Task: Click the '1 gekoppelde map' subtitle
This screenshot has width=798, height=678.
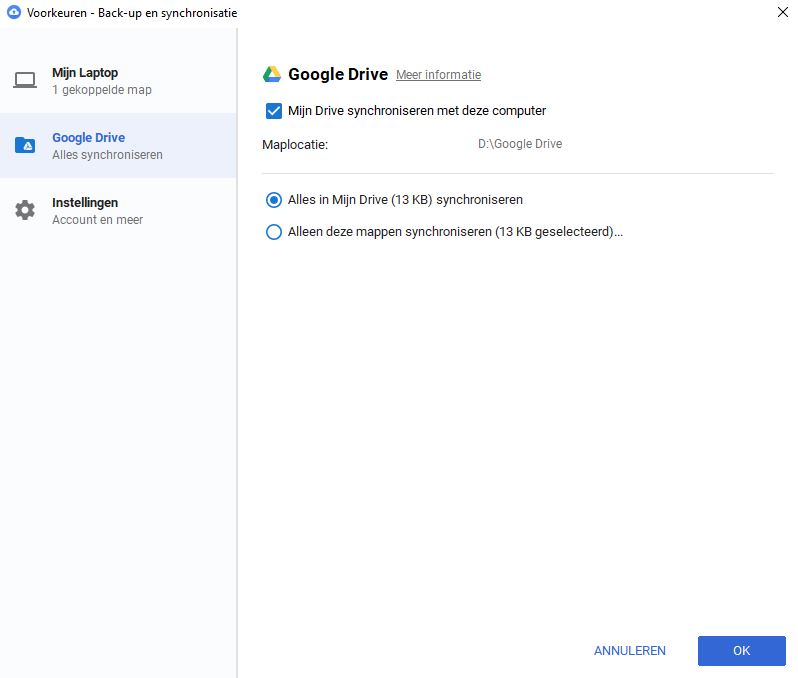Action: [102, 90]
